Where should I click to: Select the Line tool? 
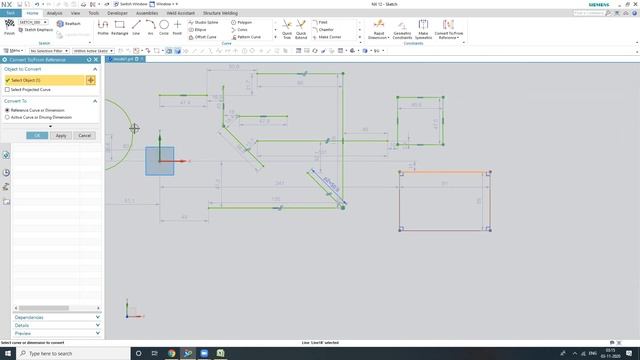click(136, 28)
